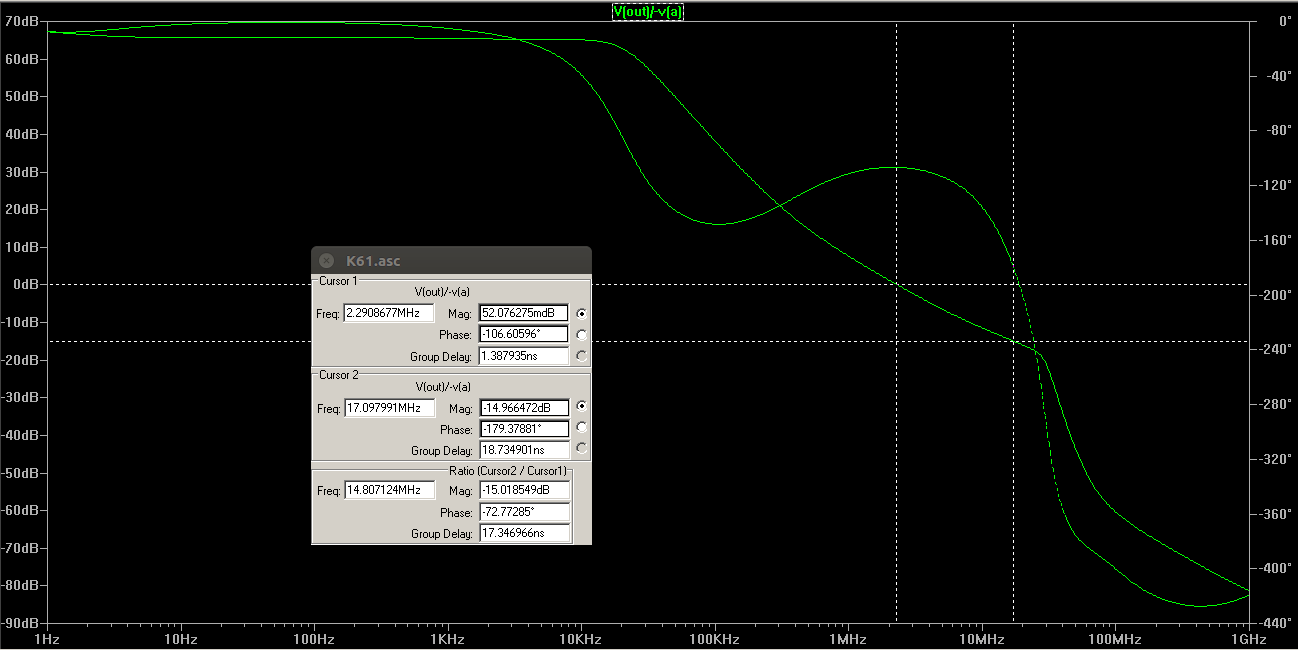The height and width of the screenshot is (650, 1298).
Task: Select Cursor 1 Group Delay radio button
Action: (582, 356)
